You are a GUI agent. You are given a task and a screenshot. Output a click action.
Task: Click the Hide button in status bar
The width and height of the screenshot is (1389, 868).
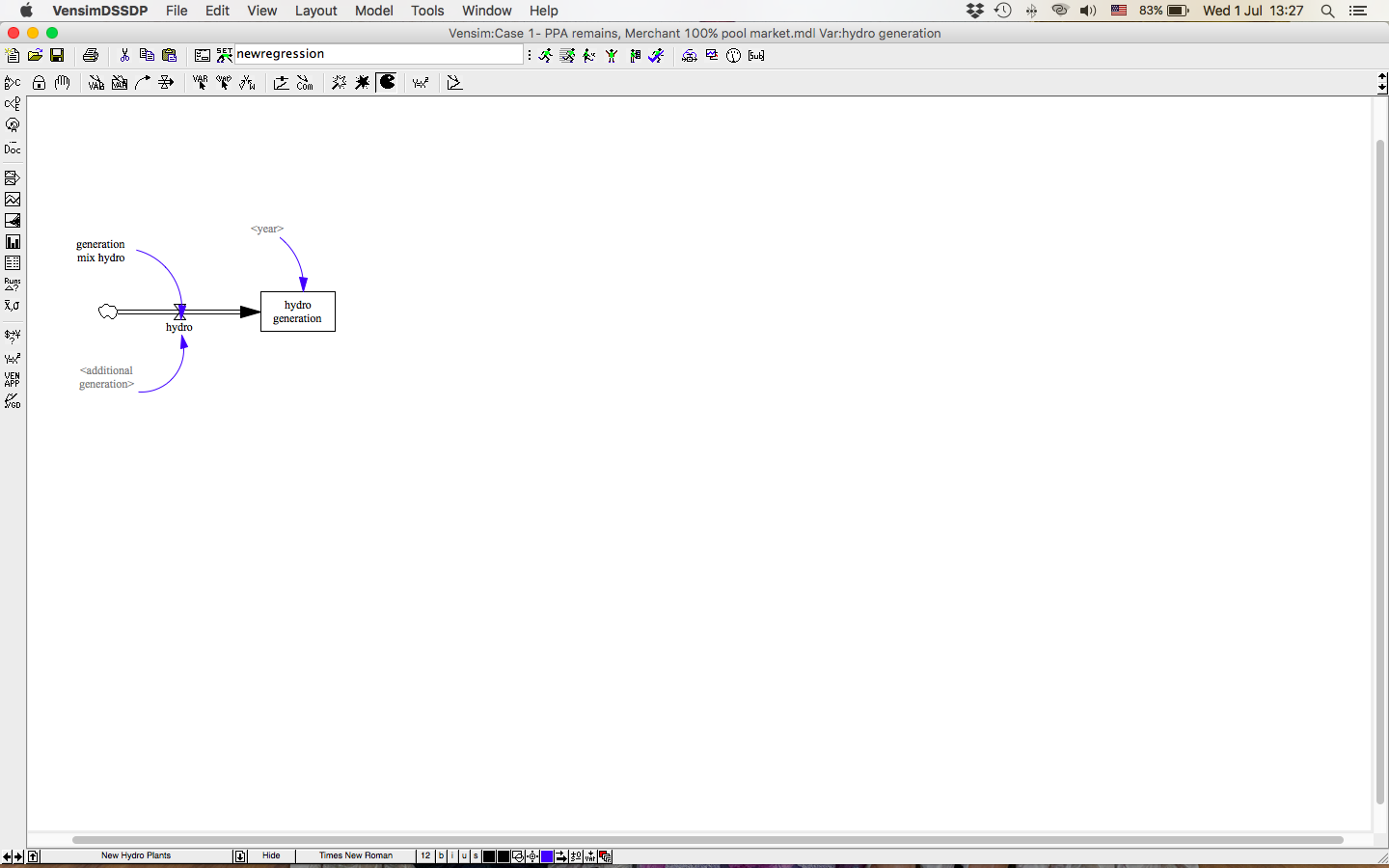[271, 855]
